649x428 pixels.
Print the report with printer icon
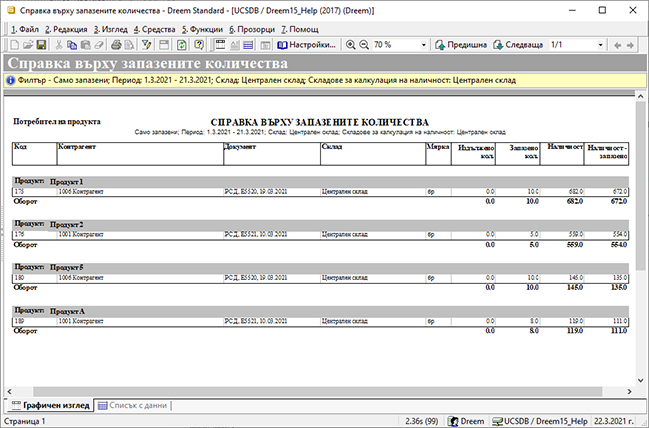click(116, 45)
